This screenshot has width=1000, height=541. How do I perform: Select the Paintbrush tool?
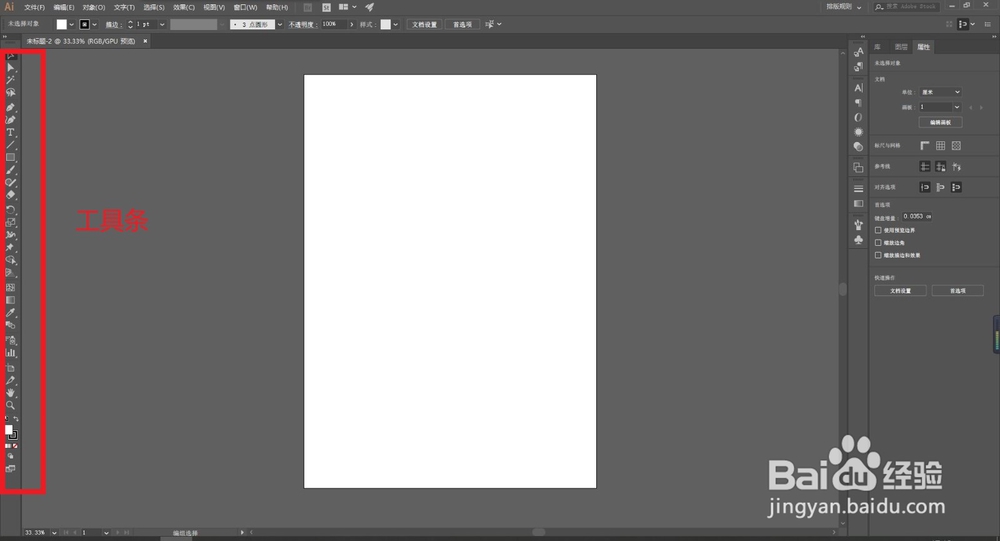pos(11,170)
